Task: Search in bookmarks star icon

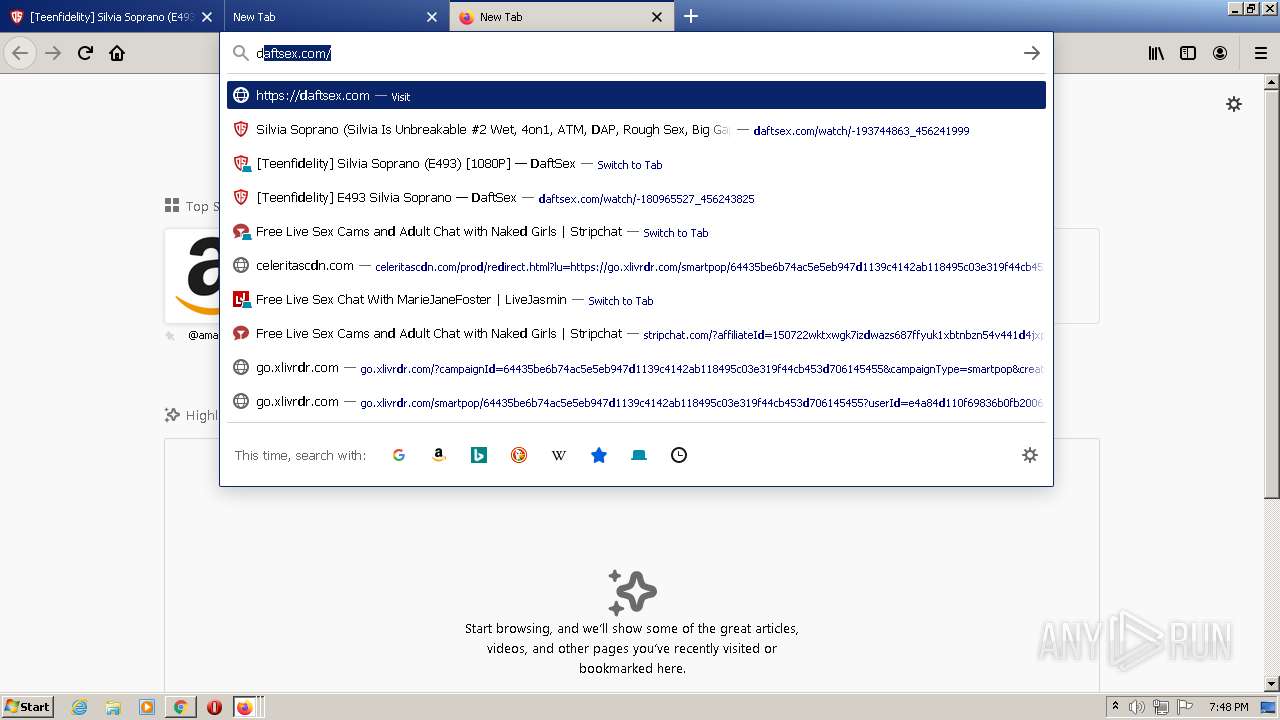Action: point(599,455)
